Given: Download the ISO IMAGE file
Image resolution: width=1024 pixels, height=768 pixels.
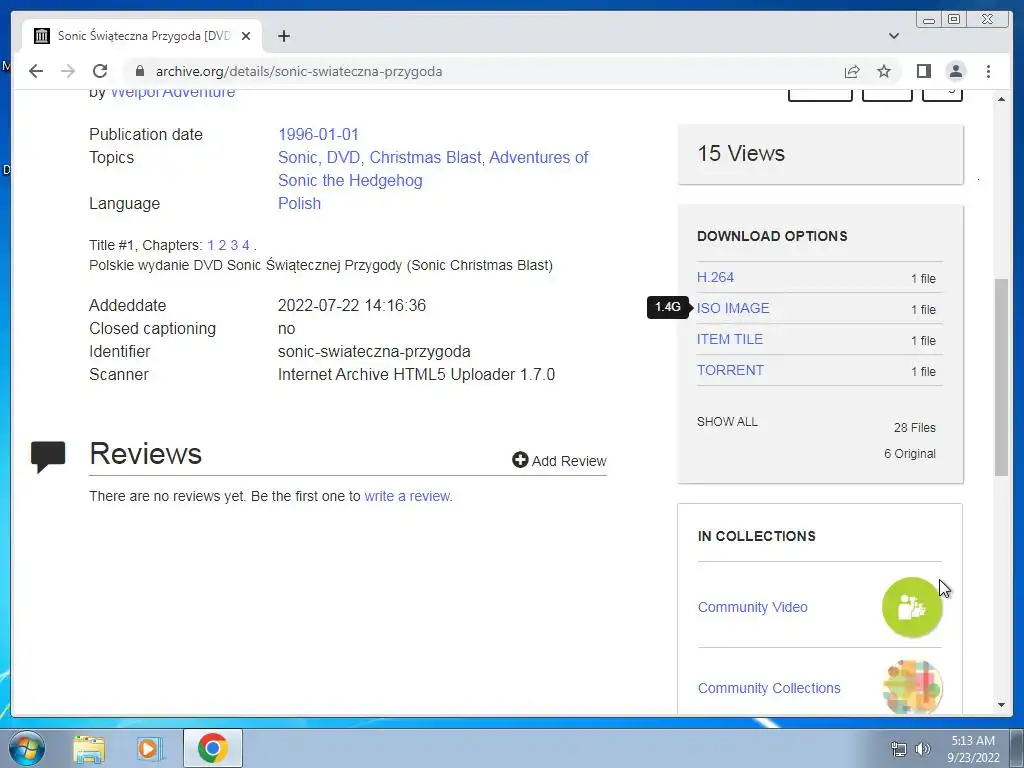Looking at the screenshot, I should [x=733, y=308].
